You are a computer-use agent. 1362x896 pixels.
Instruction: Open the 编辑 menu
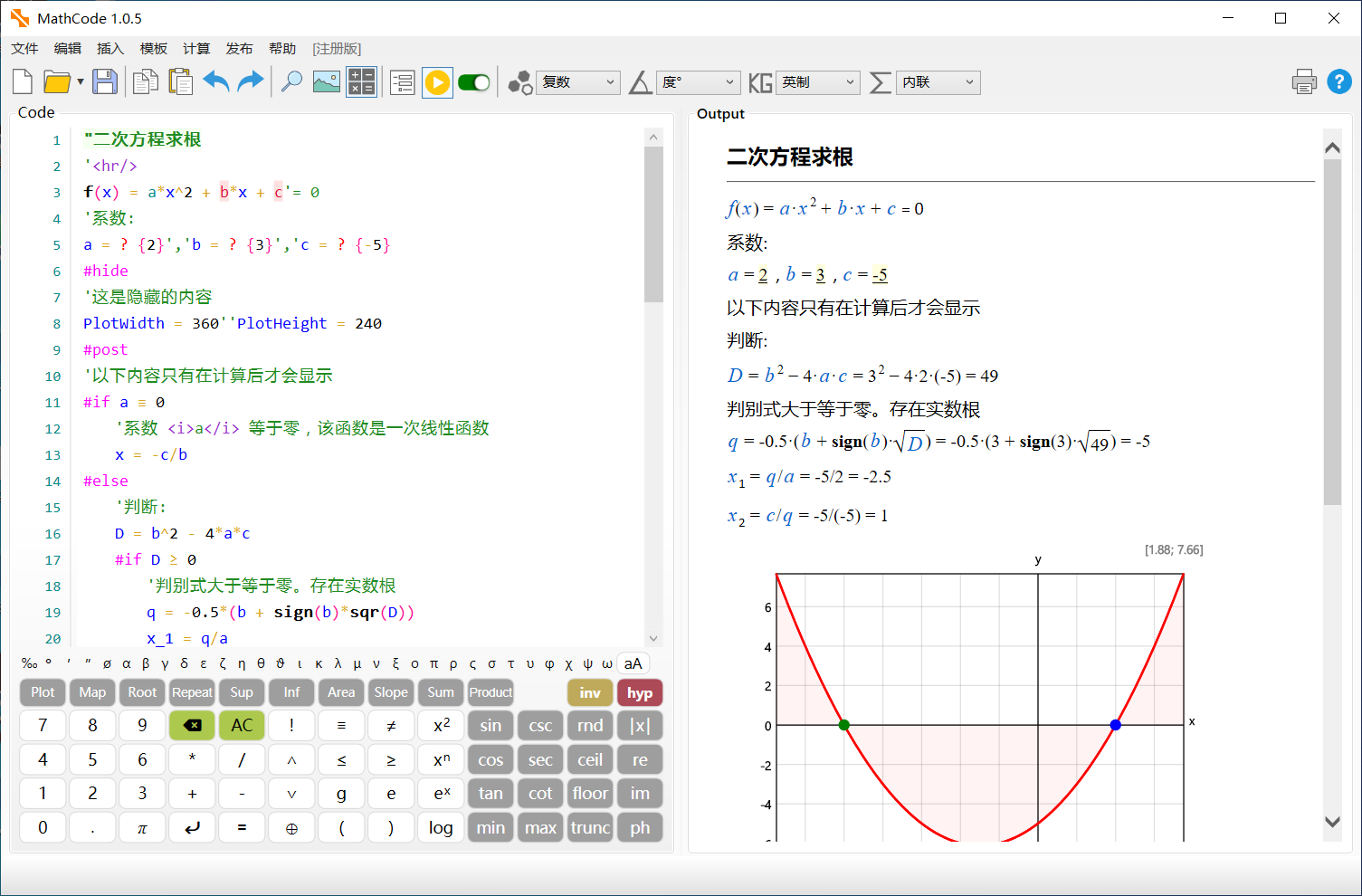point(68,48)
